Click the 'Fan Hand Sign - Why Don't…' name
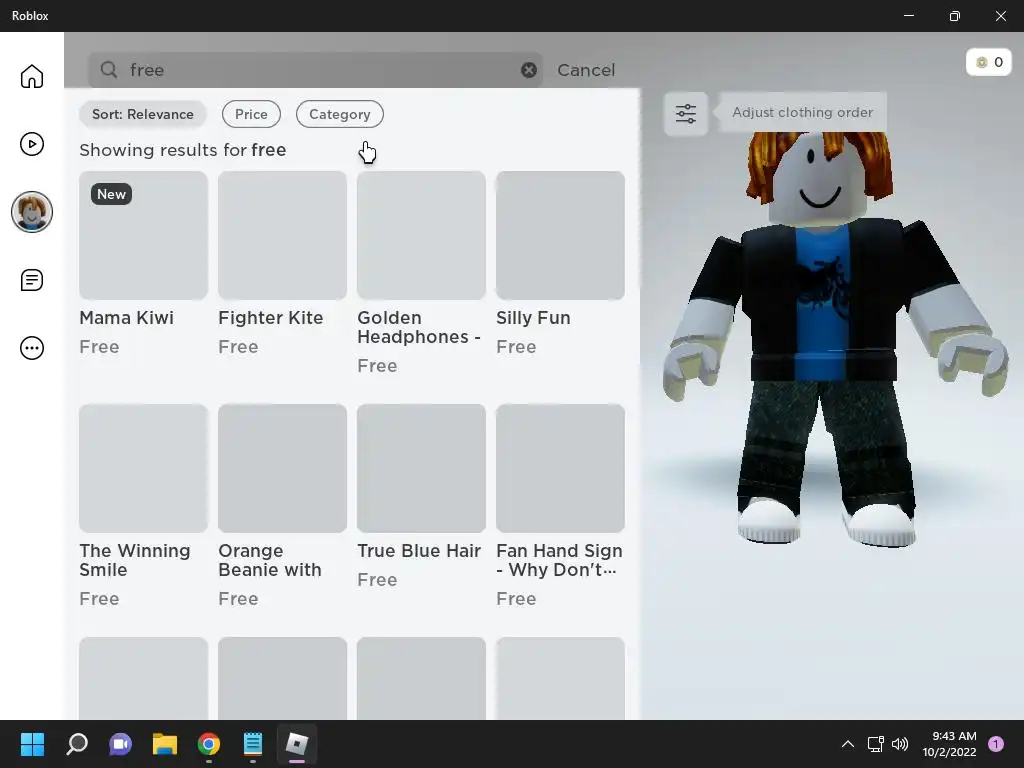The image size is (1024, 768). pos(559,560)
